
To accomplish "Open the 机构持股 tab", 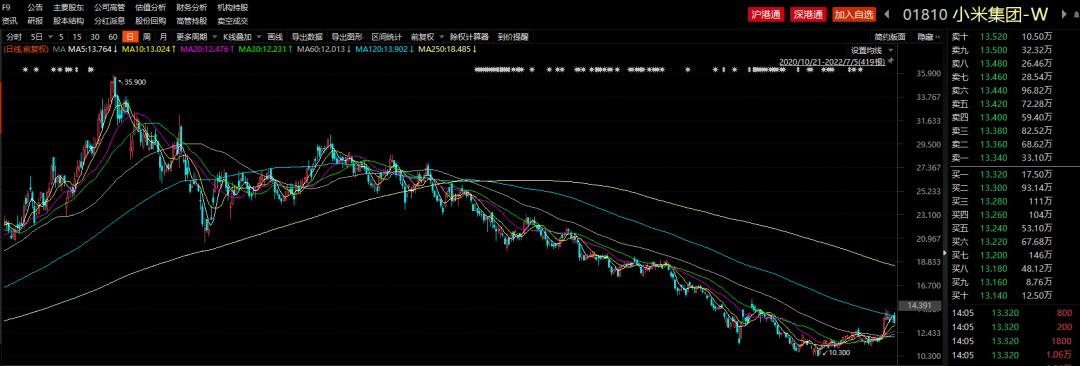I will pyautogui.click(x=232, y=7).
